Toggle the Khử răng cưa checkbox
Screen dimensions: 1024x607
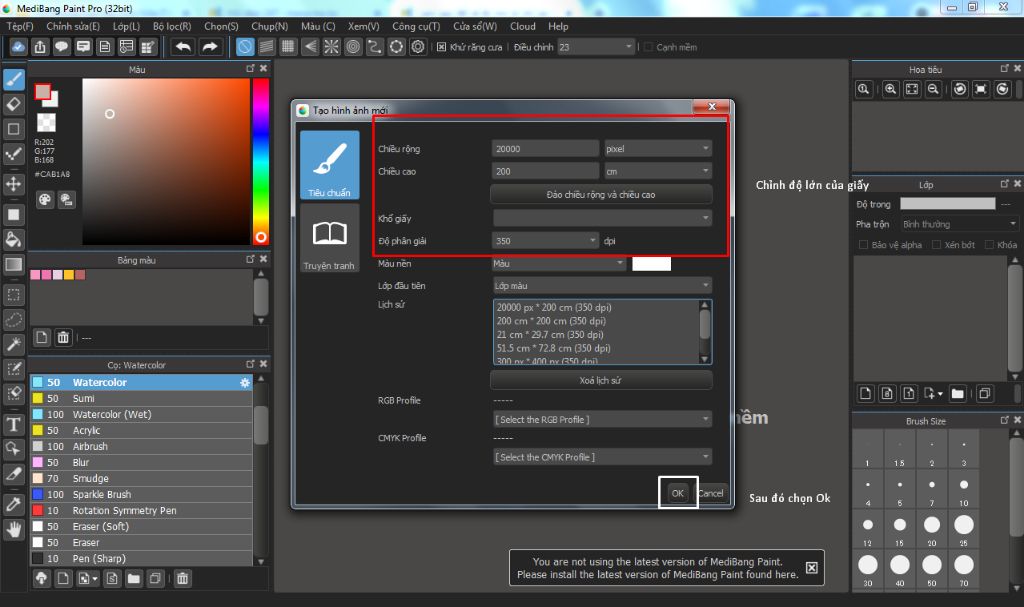coord(441,47)
